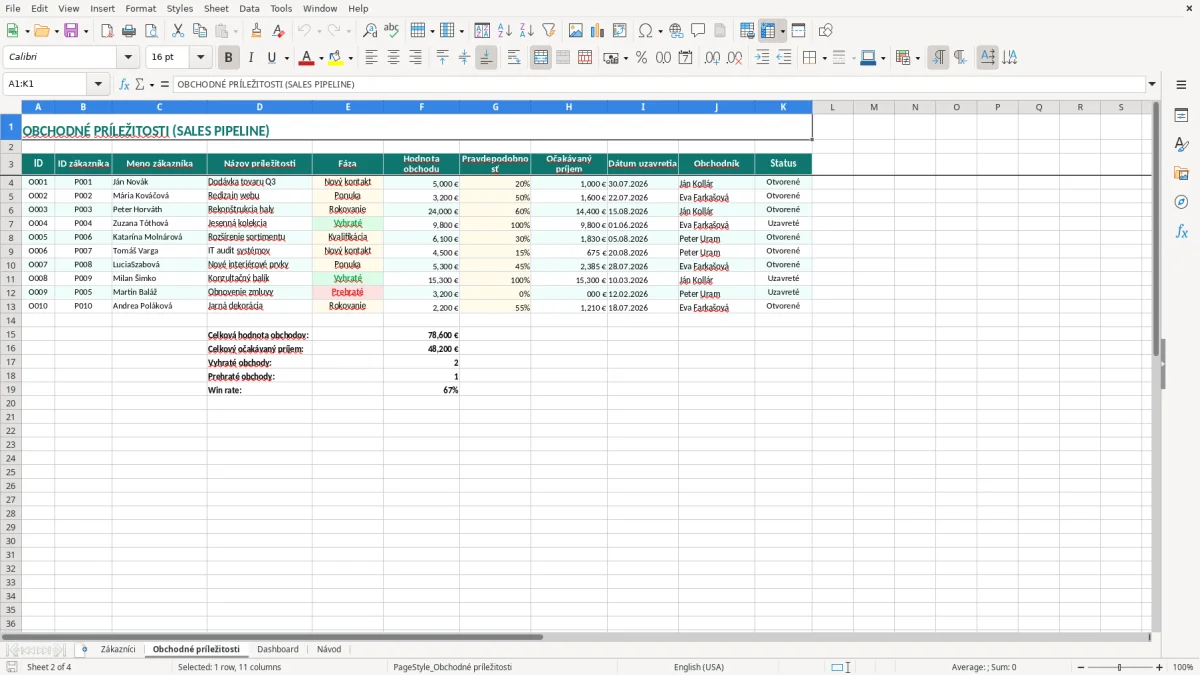Screen dimensions: 1200x675
Task: Center the cell contents horizontally
Action: click(x=393, y=58)
